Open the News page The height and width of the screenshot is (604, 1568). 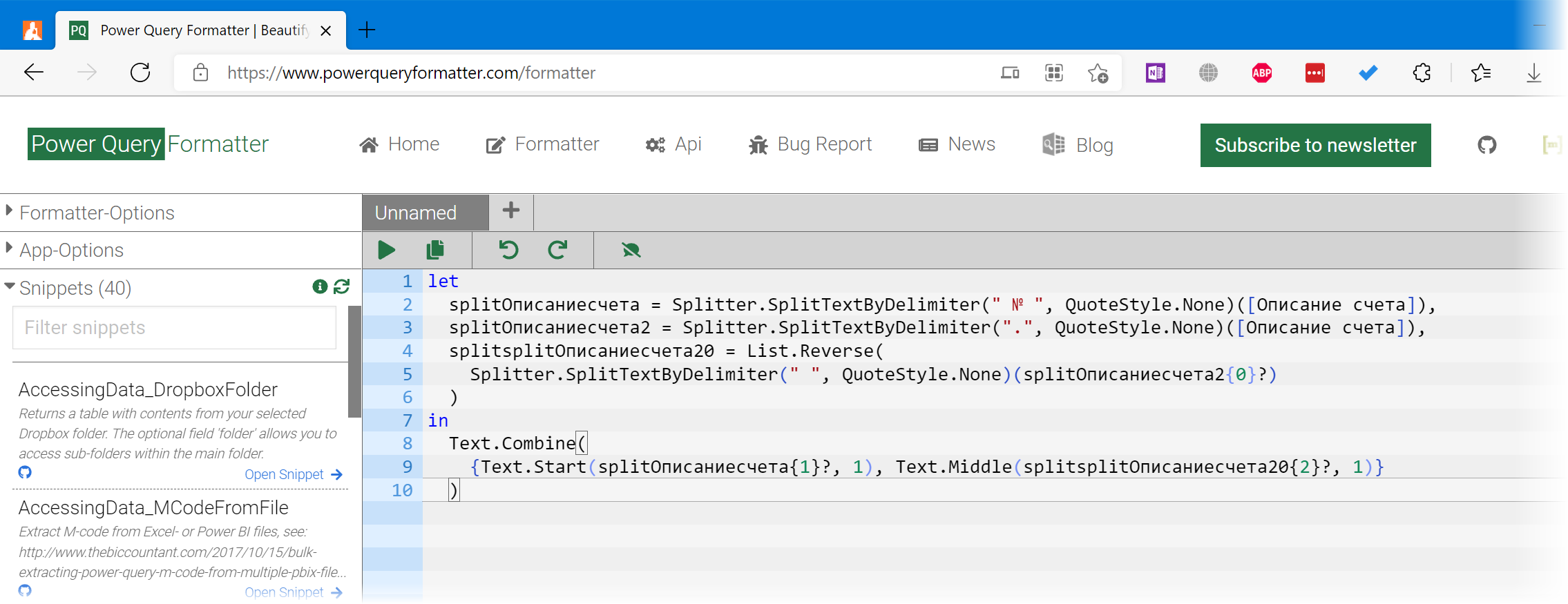coord(957,144)
